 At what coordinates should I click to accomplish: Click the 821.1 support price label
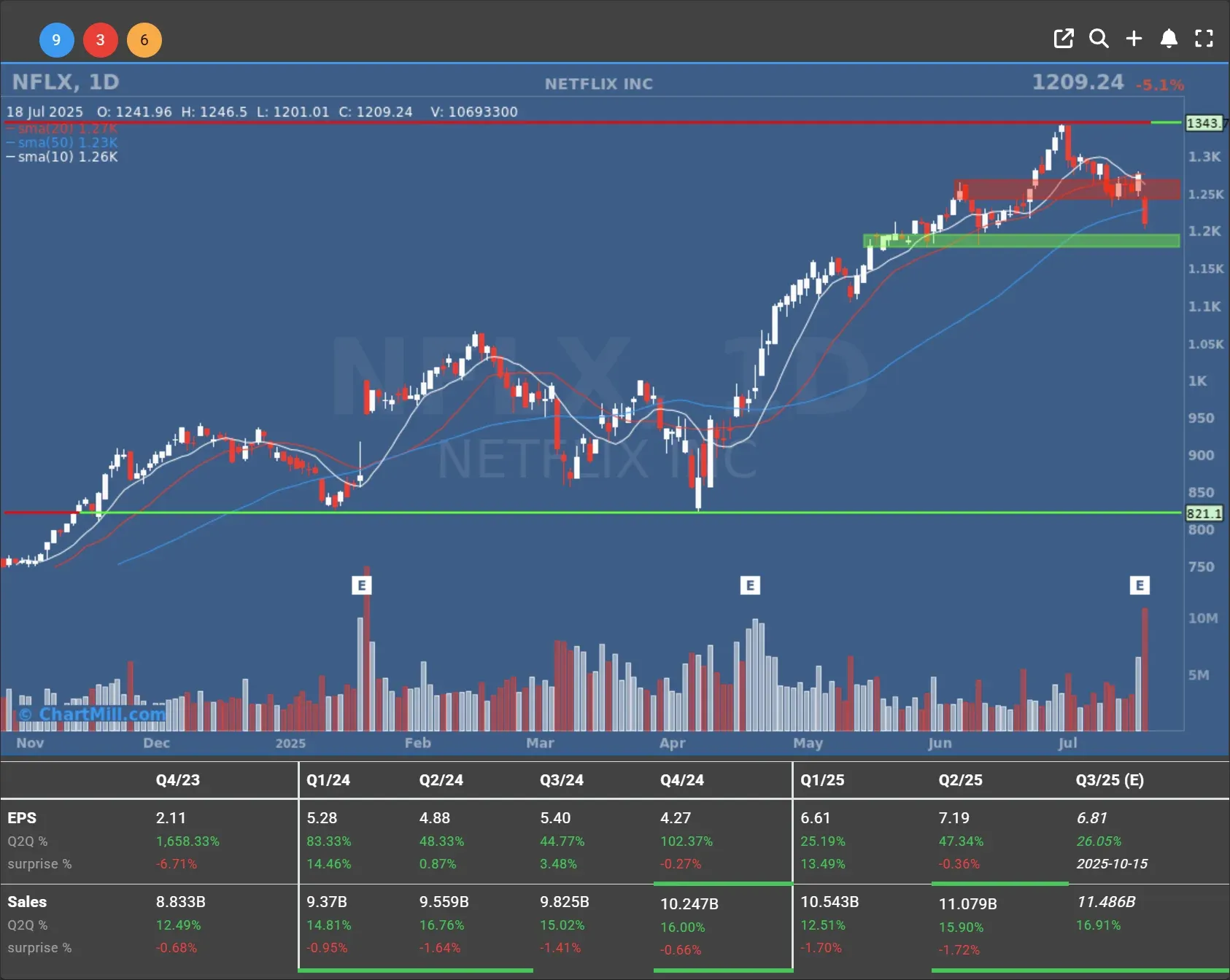tap(1204, 513)
